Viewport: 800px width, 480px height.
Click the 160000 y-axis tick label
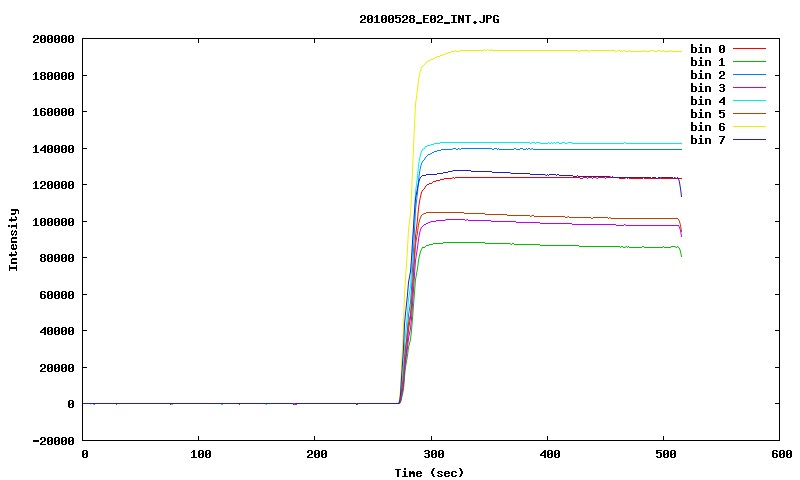point(53,112)
